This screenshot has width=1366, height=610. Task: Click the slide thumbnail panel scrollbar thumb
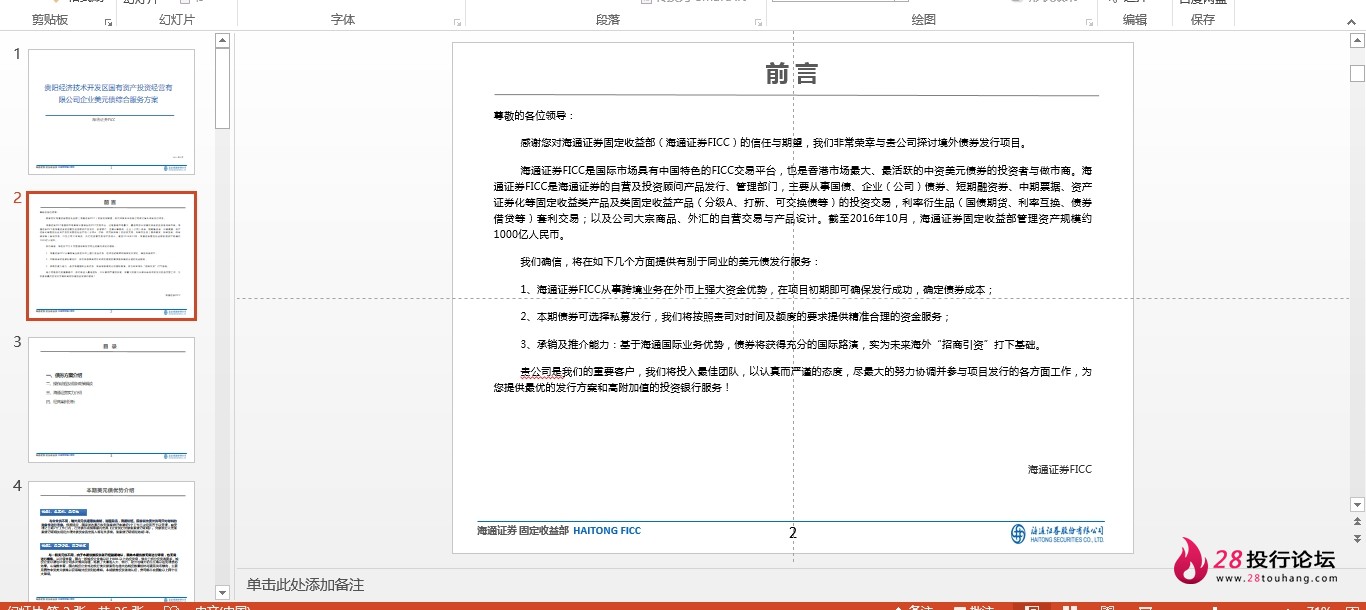[222, 89]
